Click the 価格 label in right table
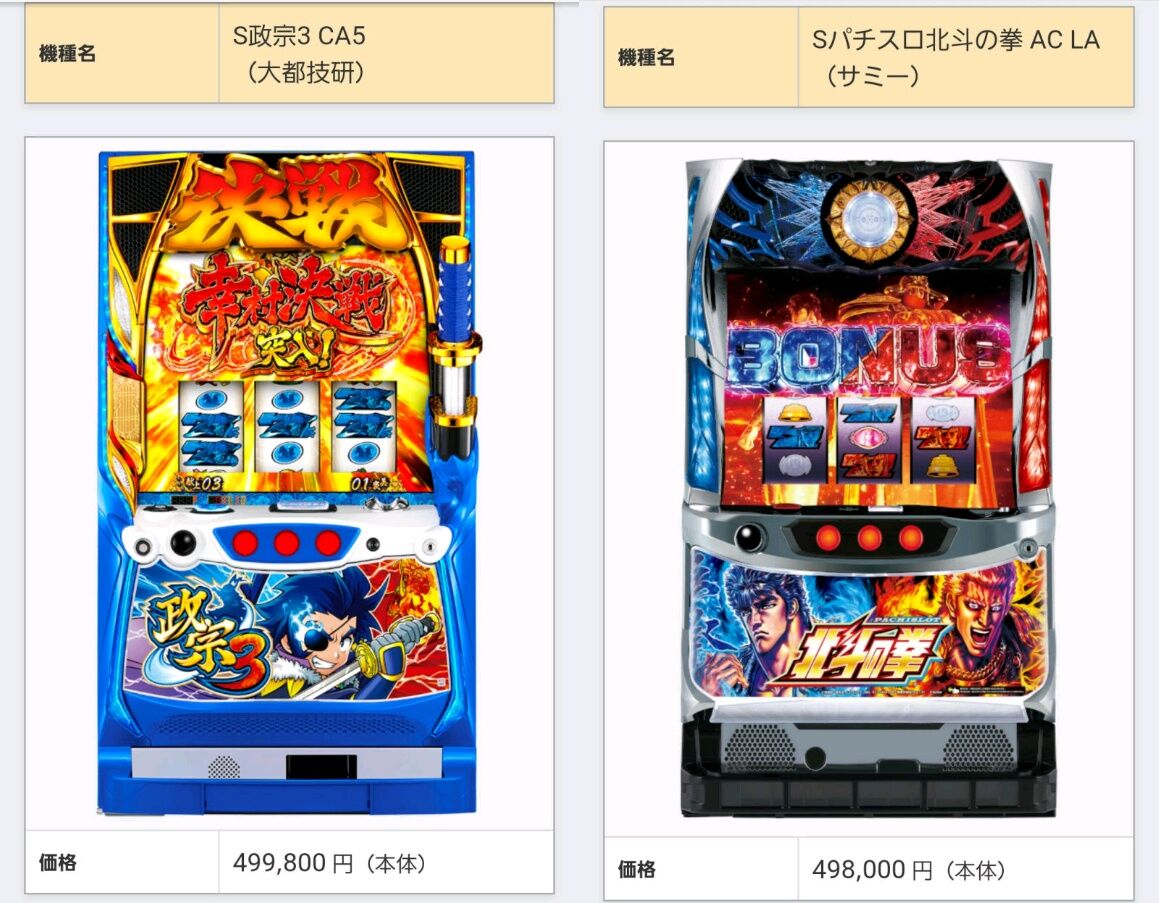Image resolution: width=1159 pixels, height=903 pixels. point(636,870)
